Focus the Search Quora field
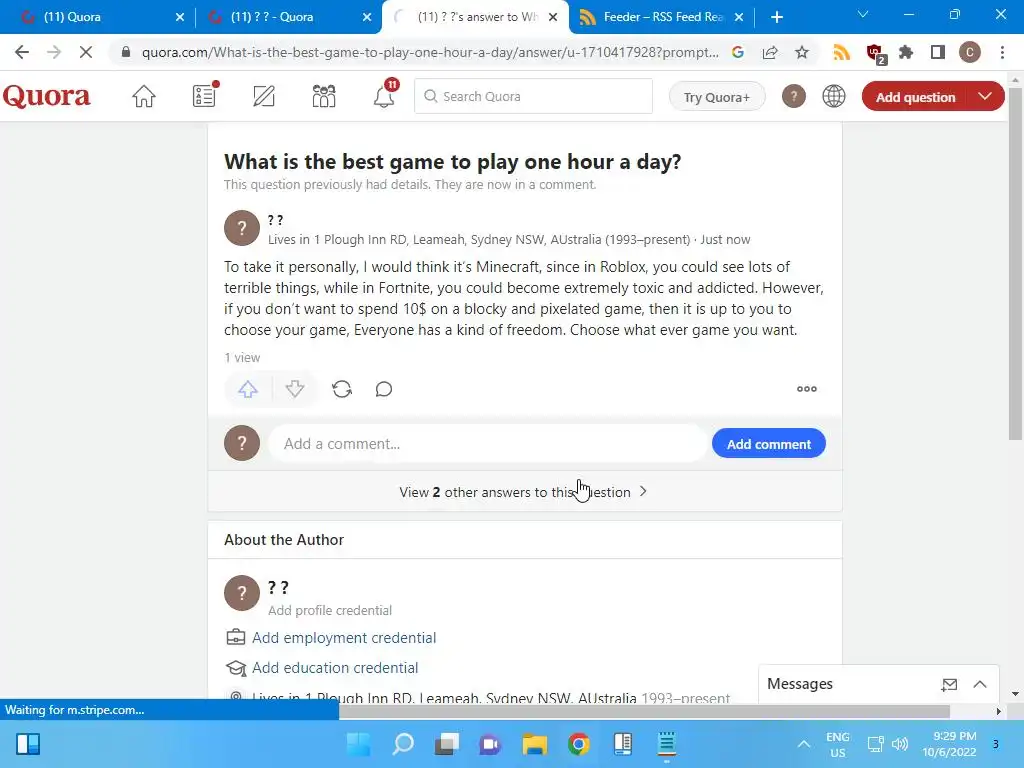Viewport: 1024px width, 768px height. click(x=533, y=97)
